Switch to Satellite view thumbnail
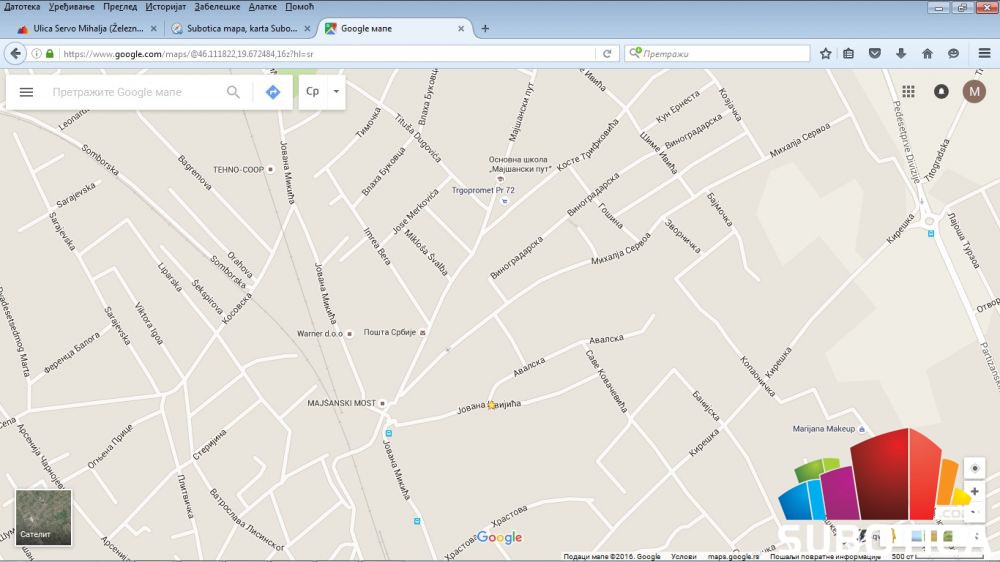1000x562 pixels. pos(43,517)
